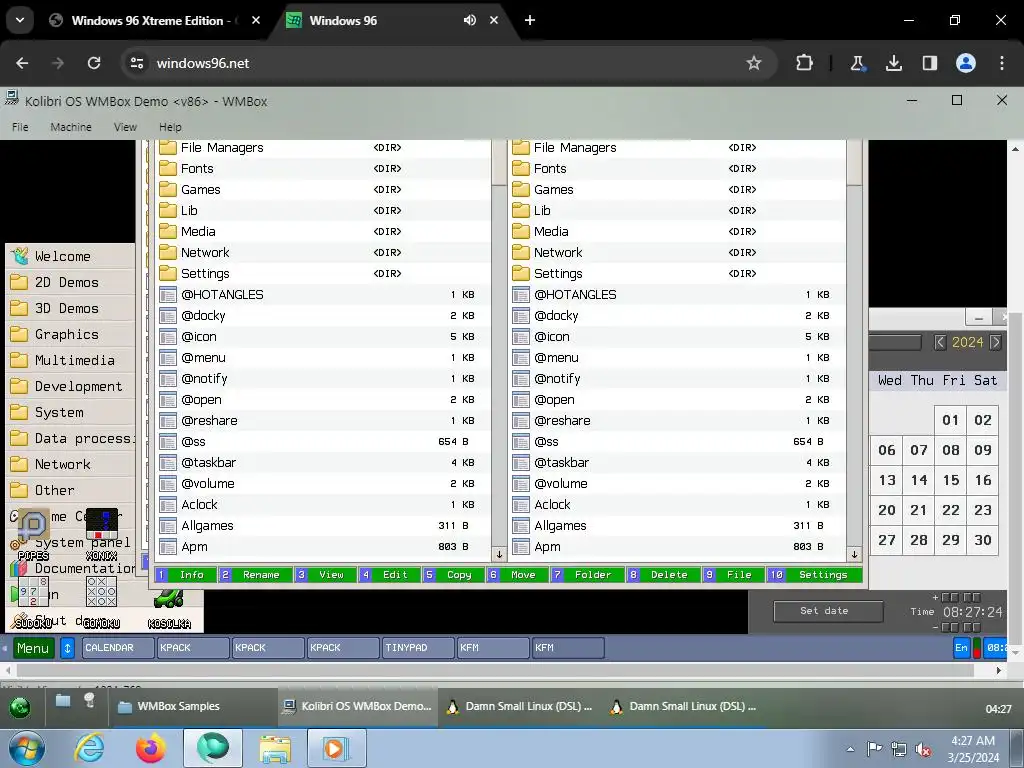Switch to TINYPAD in Kolibri taskbar
The width and height of the screenshot is (1024, 768).
418,648
